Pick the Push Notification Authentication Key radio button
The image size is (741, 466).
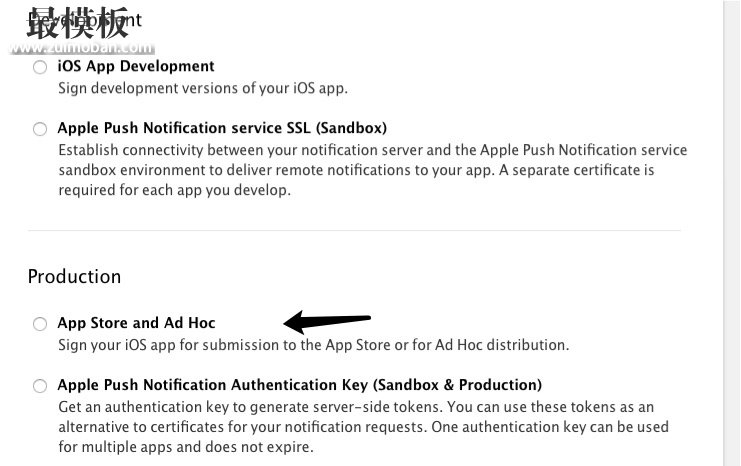point(40,386)
